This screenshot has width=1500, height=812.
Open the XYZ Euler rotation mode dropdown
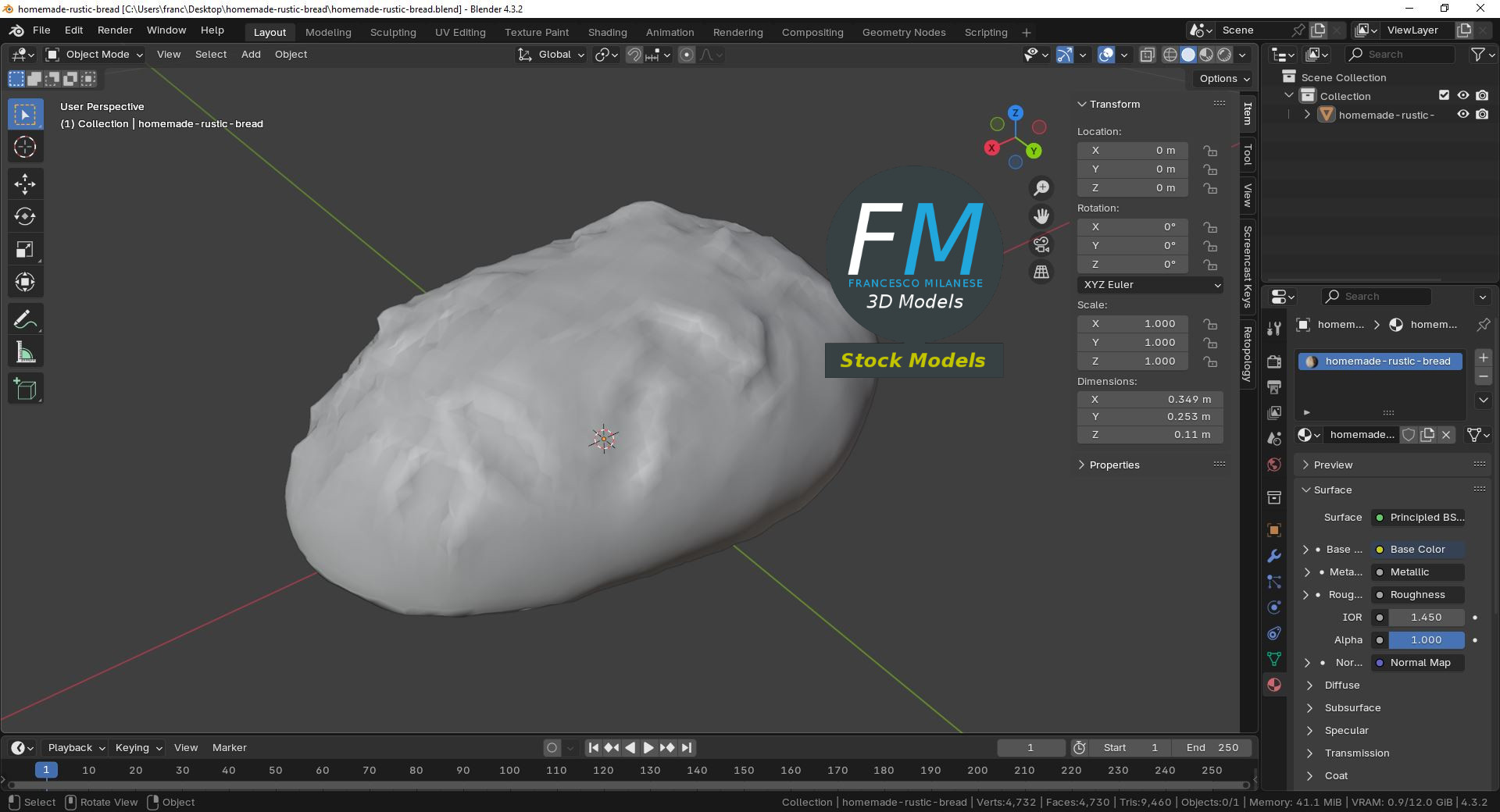tap(1150, 285)
